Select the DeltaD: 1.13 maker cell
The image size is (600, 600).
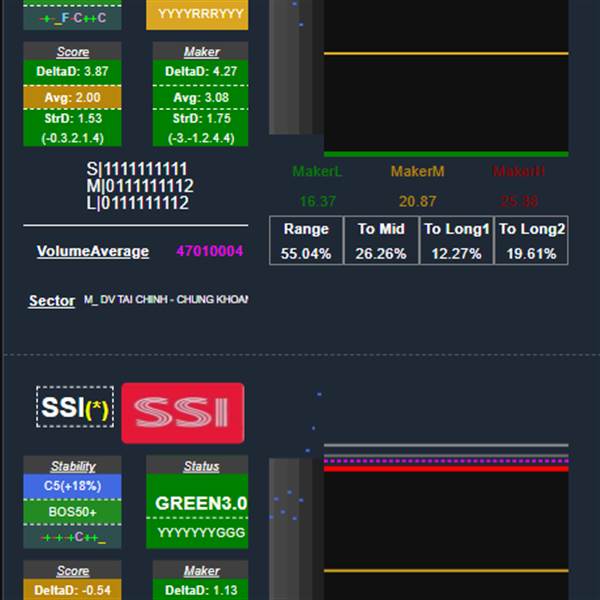pos(201,590)
